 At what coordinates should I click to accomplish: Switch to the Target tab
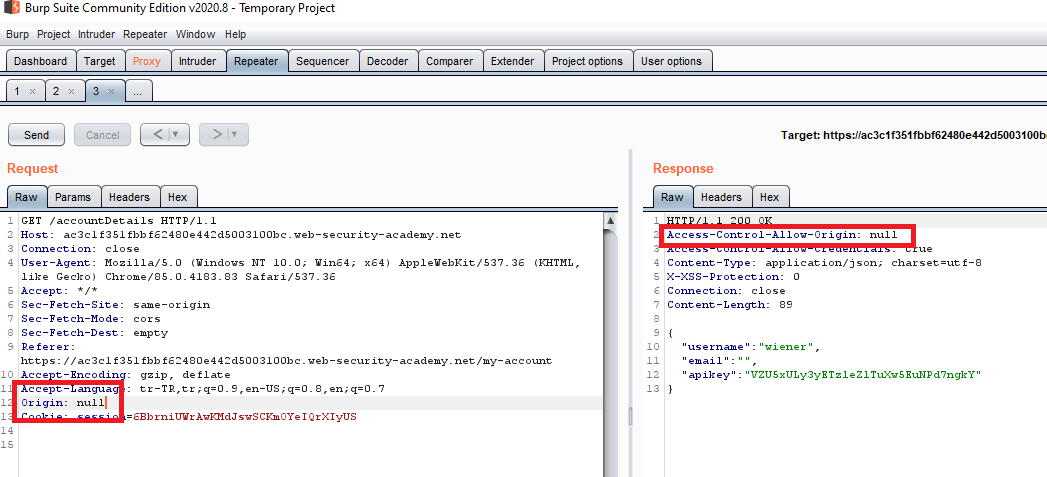click(99, 61)
